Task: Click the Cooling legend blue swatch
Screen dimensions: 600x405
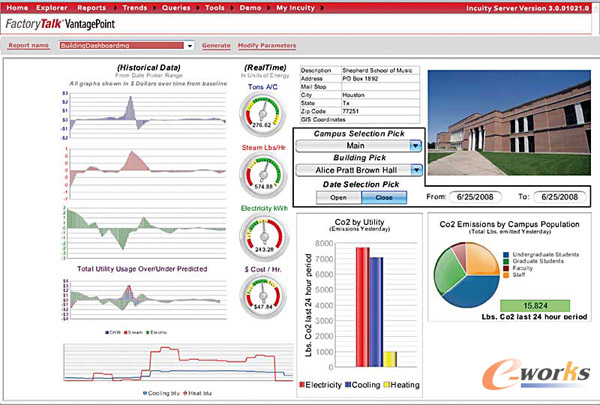Action: [x=348, y=385]
